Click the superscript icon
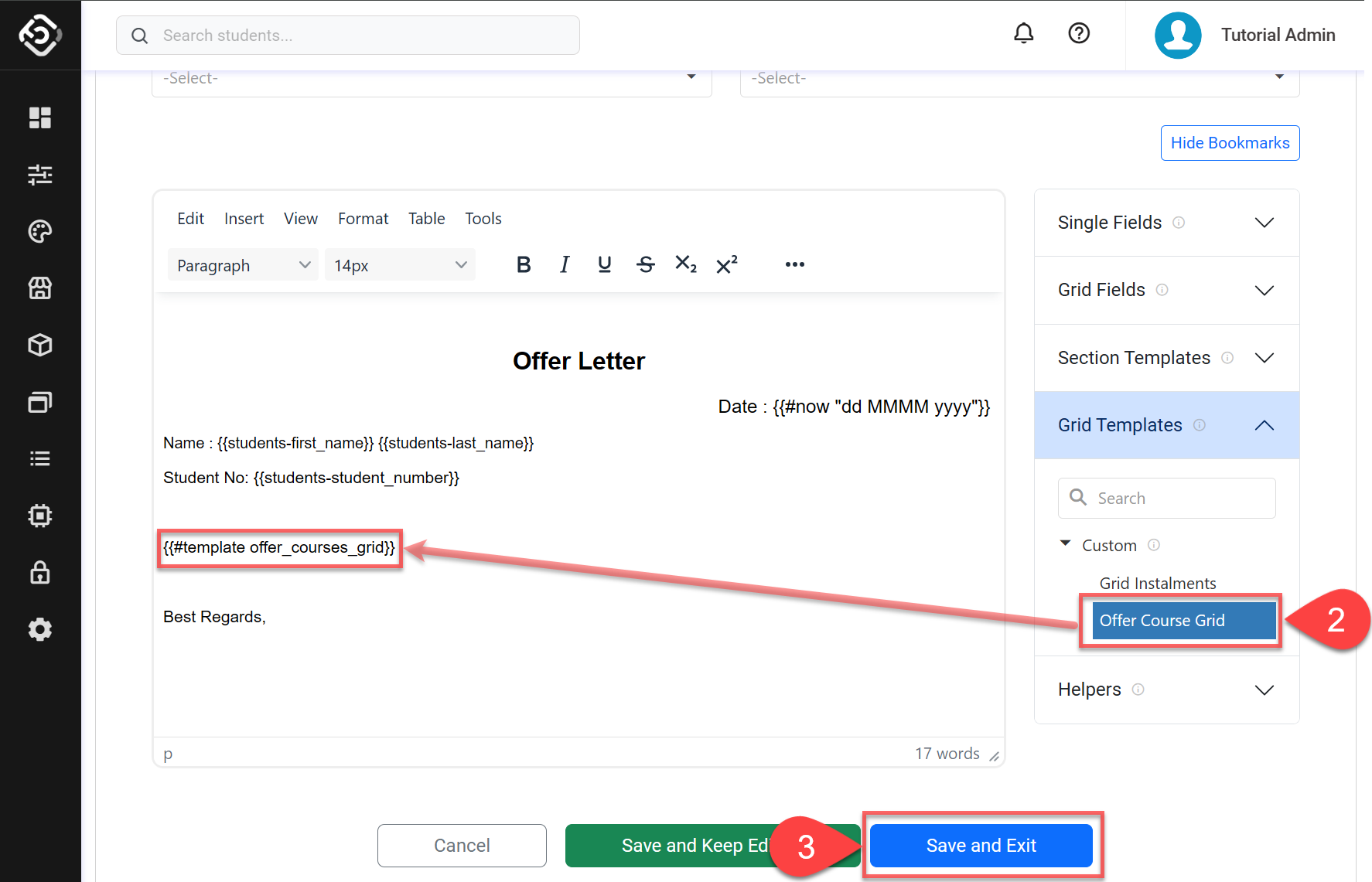Screen dimensions: 1372x882 coord(727,265)
